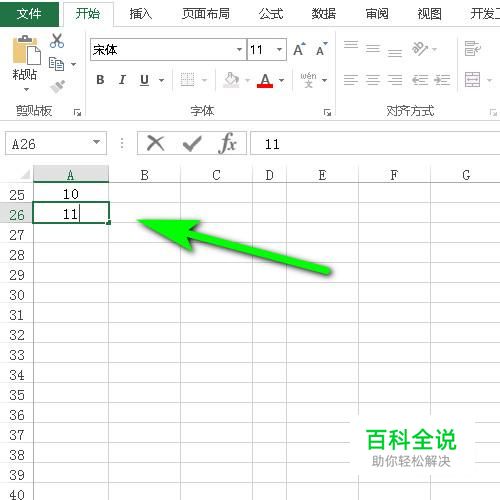Select Middle Align icon
500x500 pixels.
tap(373, 49)
